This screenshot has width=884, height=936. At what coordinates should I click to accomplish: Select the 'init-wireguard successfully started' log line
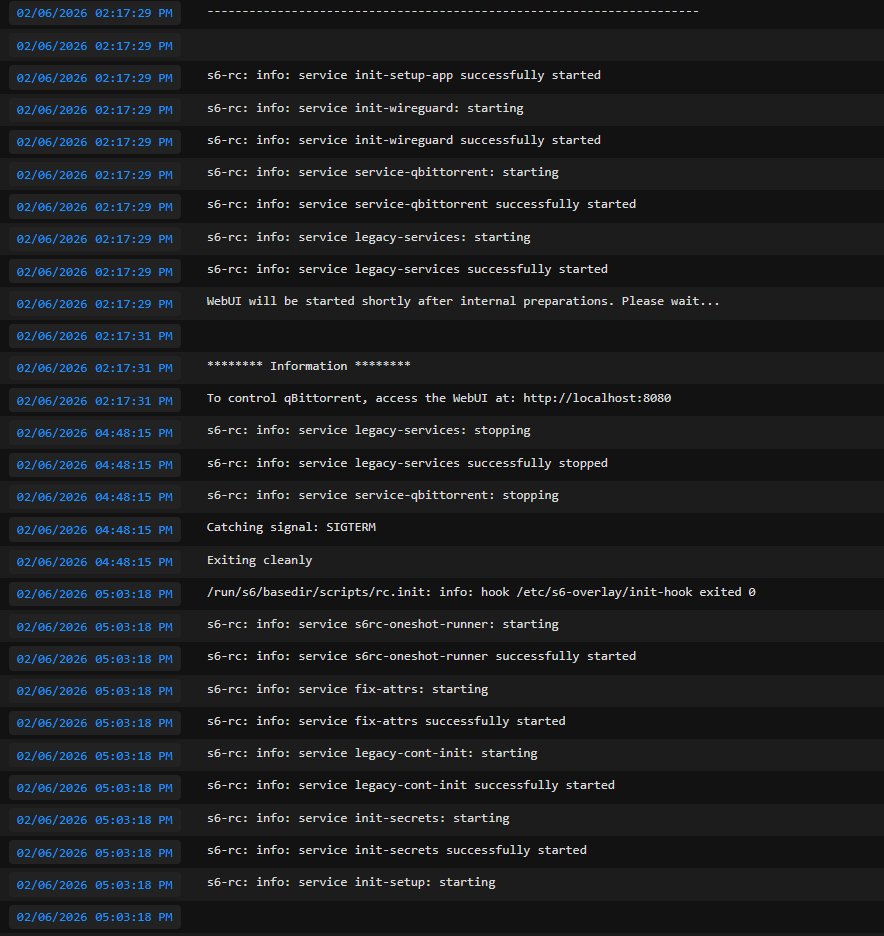click(x=403, y=140)
